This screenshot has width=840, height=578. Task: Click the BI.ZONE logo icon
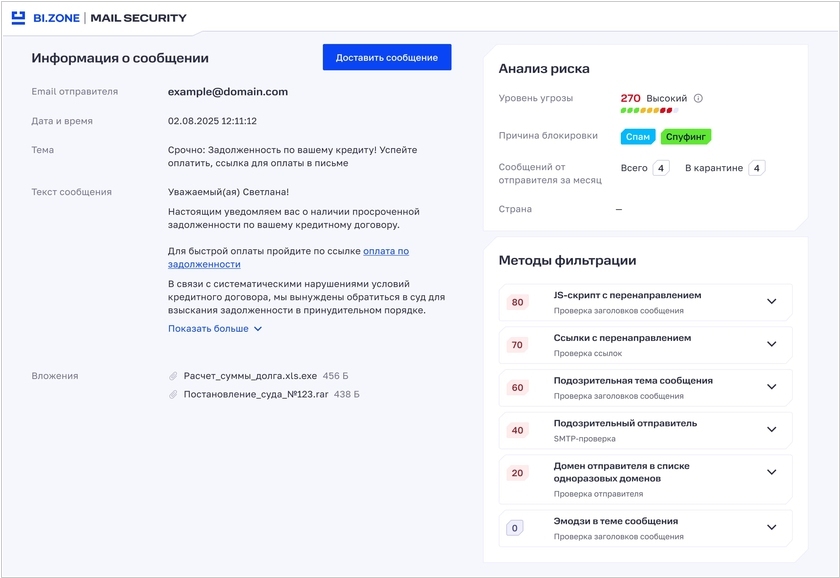tap(19, 18)
